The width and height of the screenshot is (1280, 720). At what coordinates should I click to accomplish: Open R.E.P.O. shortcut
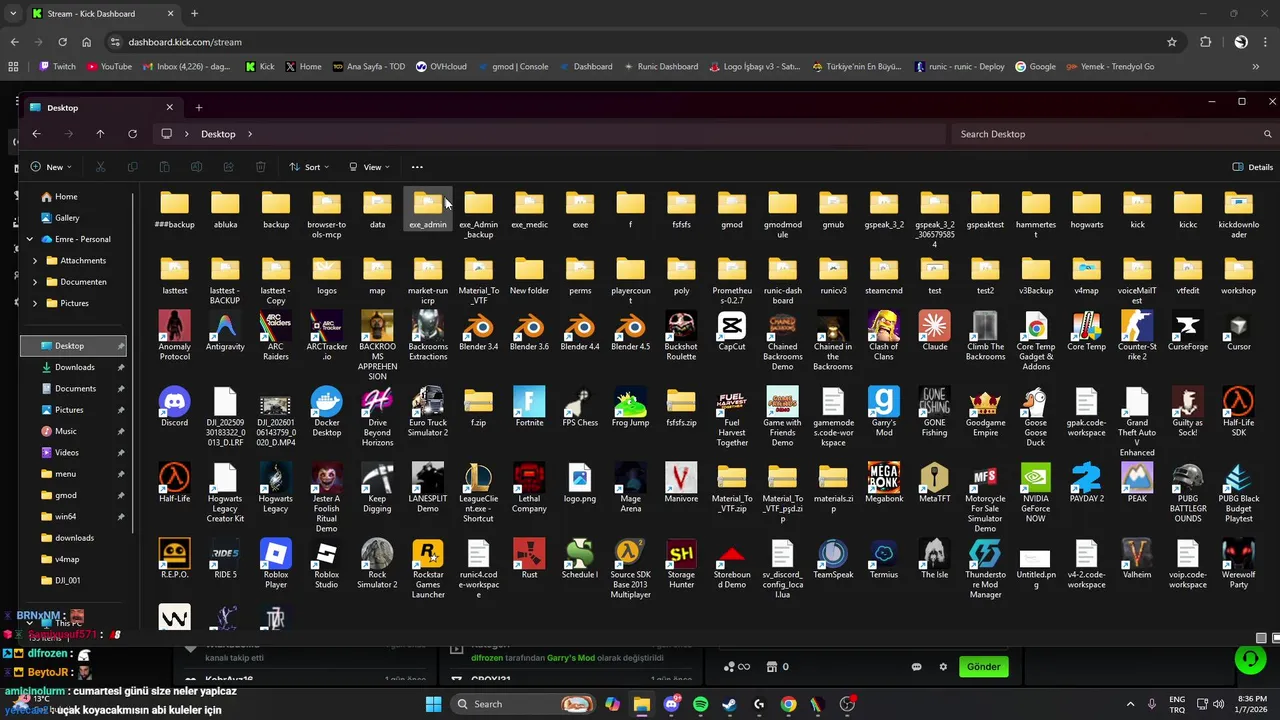174,560
